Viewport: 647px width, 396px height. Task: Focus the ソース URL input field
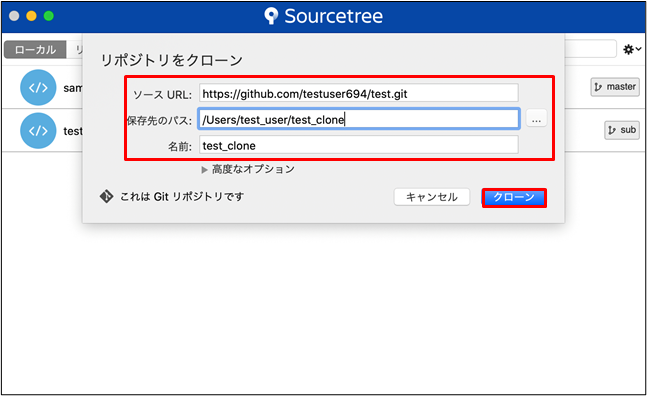tap(359, 93)
